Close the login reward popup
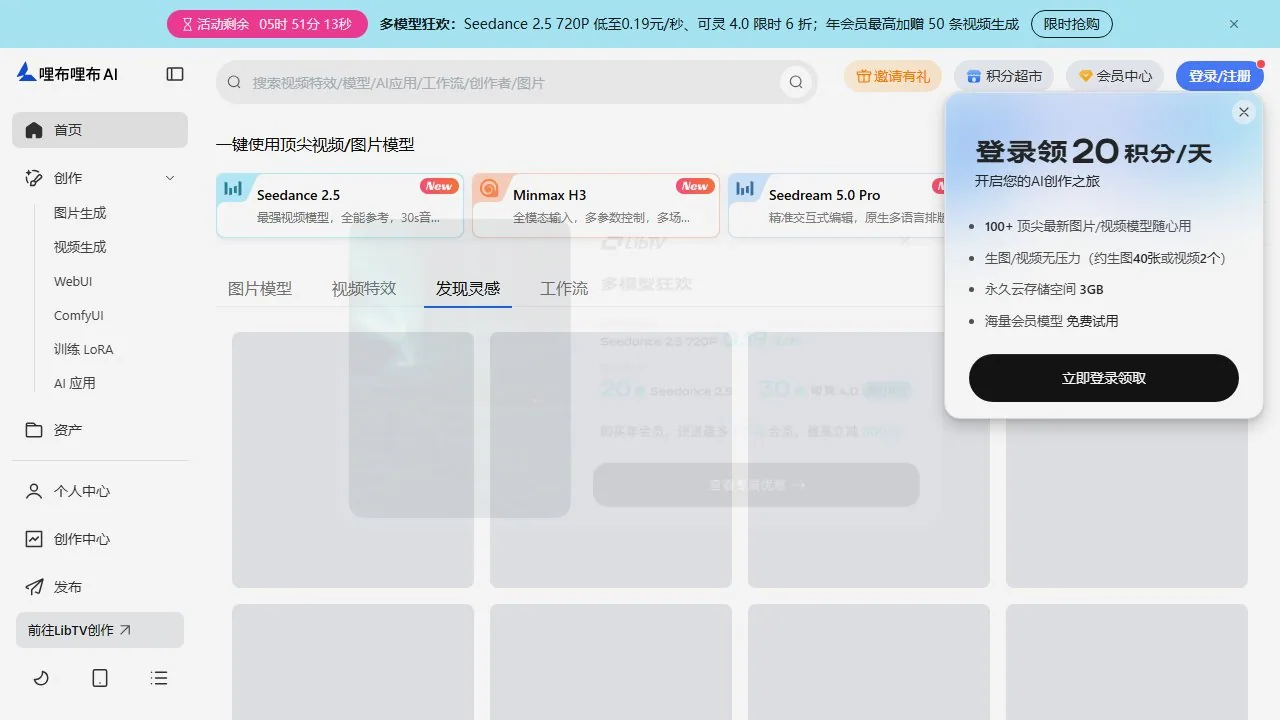 (x=1244, y=112)
